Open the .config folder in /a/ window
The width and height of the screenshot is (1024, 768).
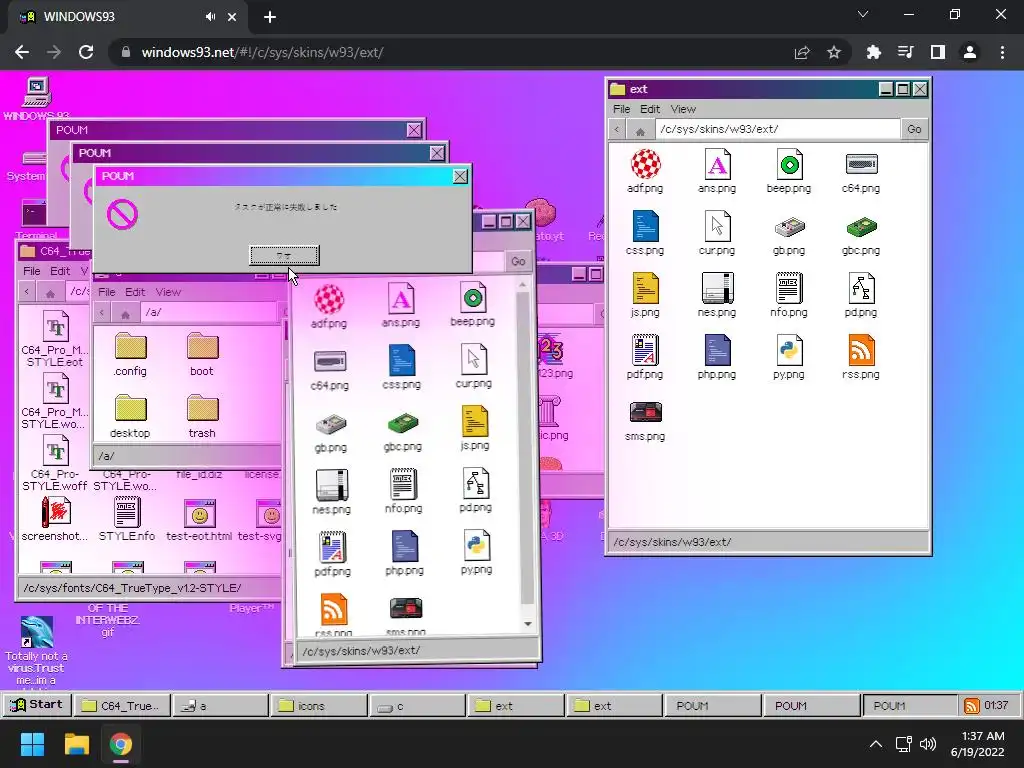130,355
